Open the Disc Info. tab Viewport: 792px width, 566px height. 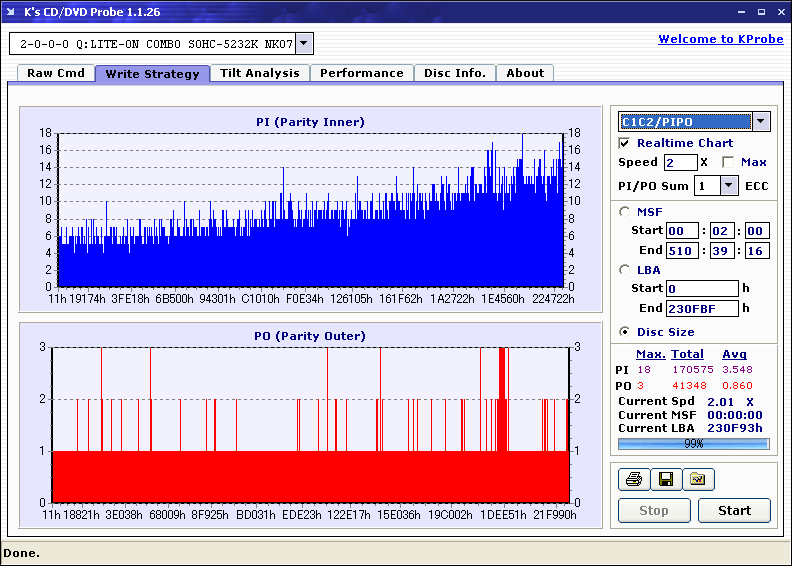455,73
